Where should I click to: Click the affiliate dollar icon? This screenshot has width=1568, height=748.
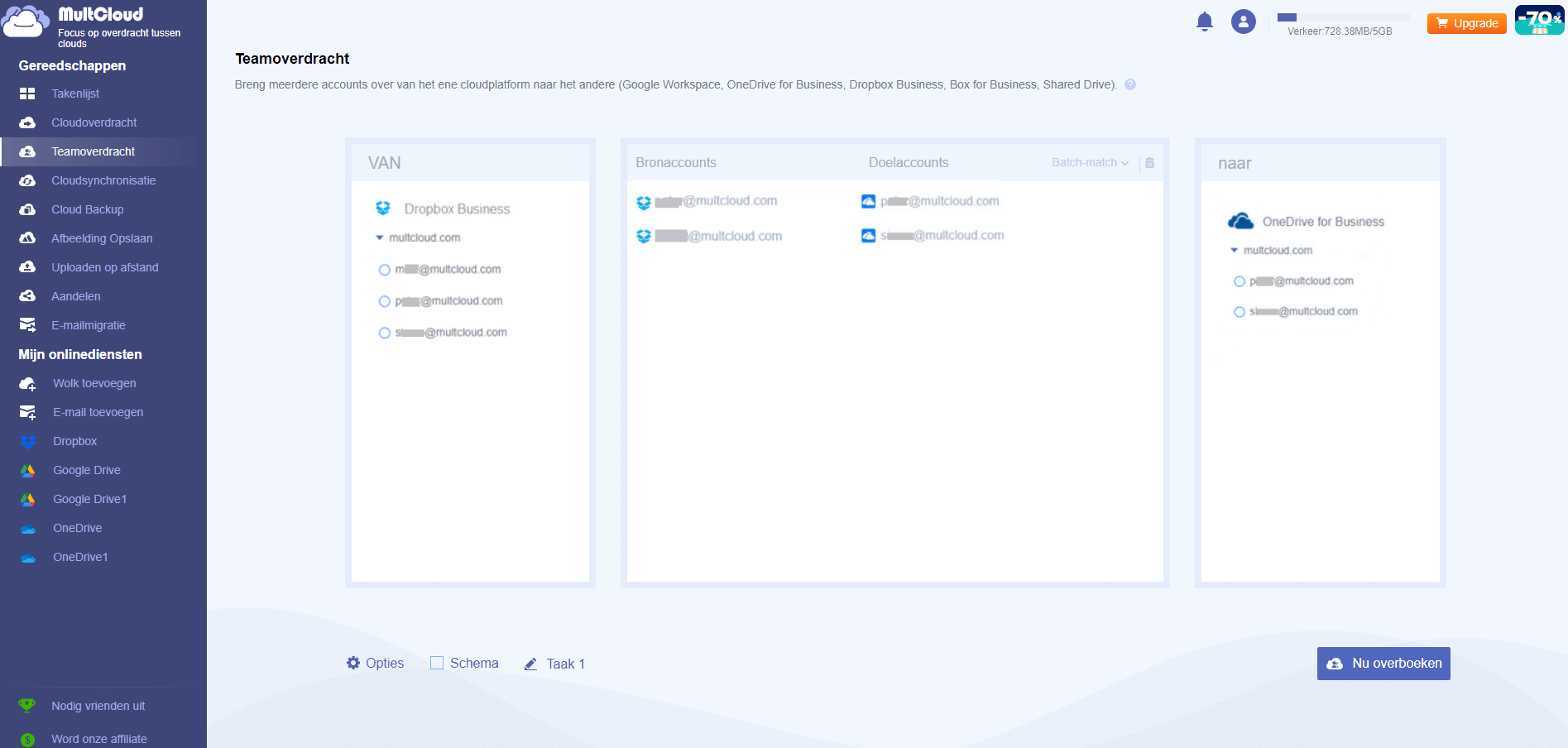27,740
